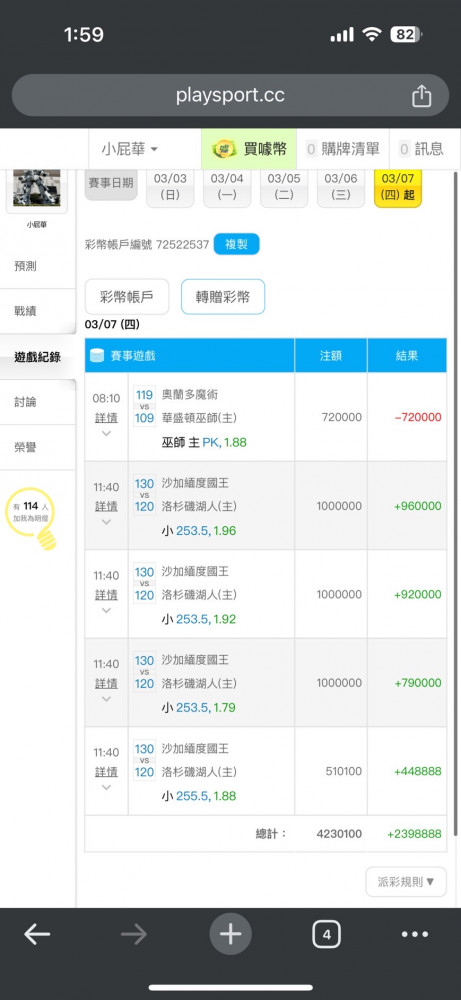
Task: Open new tab with plus icon
Action: [x=230, y=934]
